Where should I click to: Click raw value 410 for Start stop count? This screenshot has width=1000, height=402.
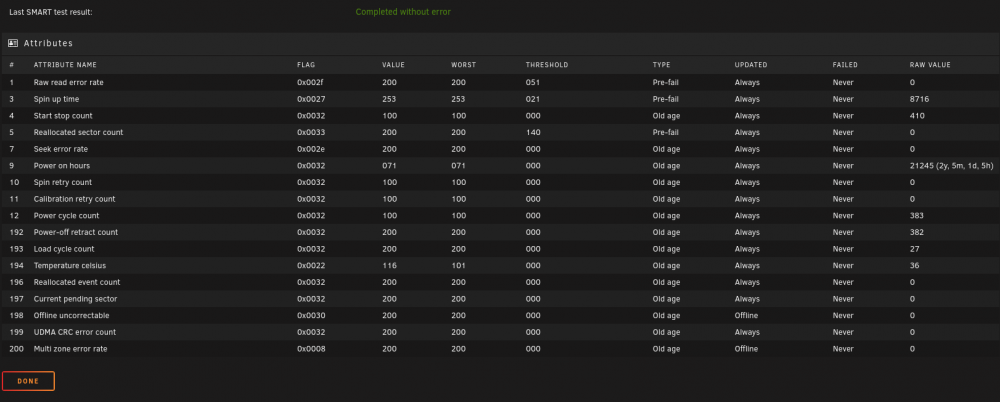[917, 115]
